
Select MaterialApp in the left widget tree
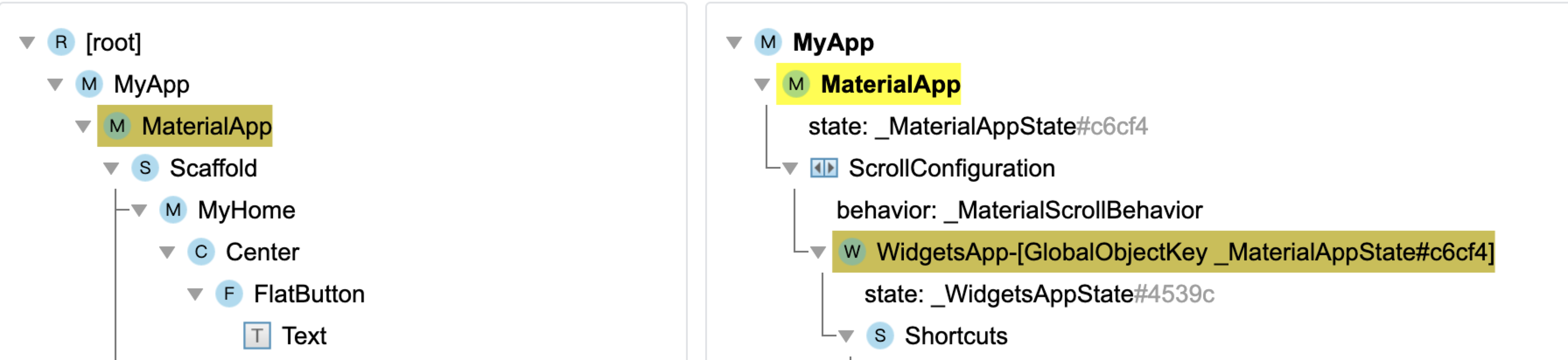(x=206, y=126)
